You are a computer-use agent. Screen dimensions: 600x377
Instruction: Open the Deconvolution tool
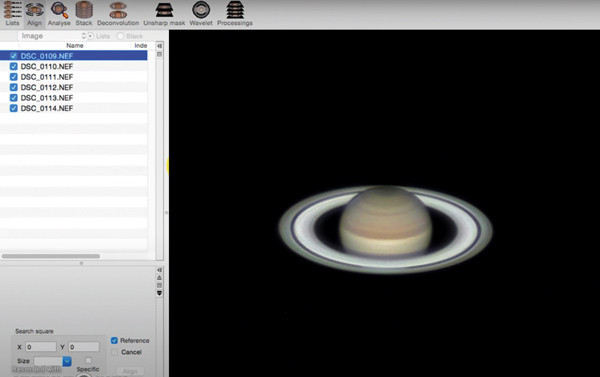click(118, 13)
